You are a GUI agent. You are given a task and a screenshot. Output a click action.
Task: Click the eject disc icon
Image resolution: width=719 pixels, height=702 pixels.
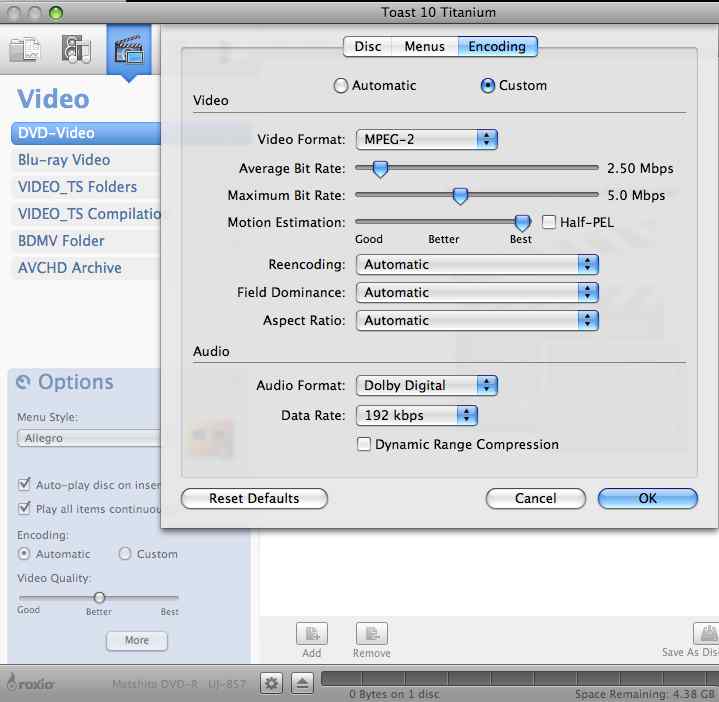pos(302,684)
